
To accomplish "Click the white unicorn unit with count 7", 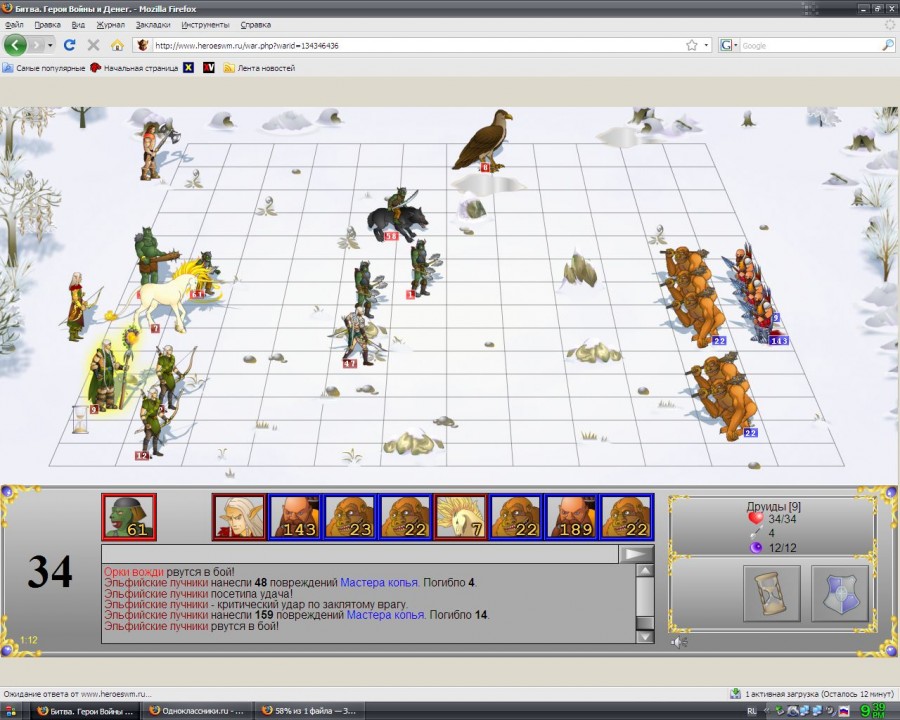I will (164, 301).
